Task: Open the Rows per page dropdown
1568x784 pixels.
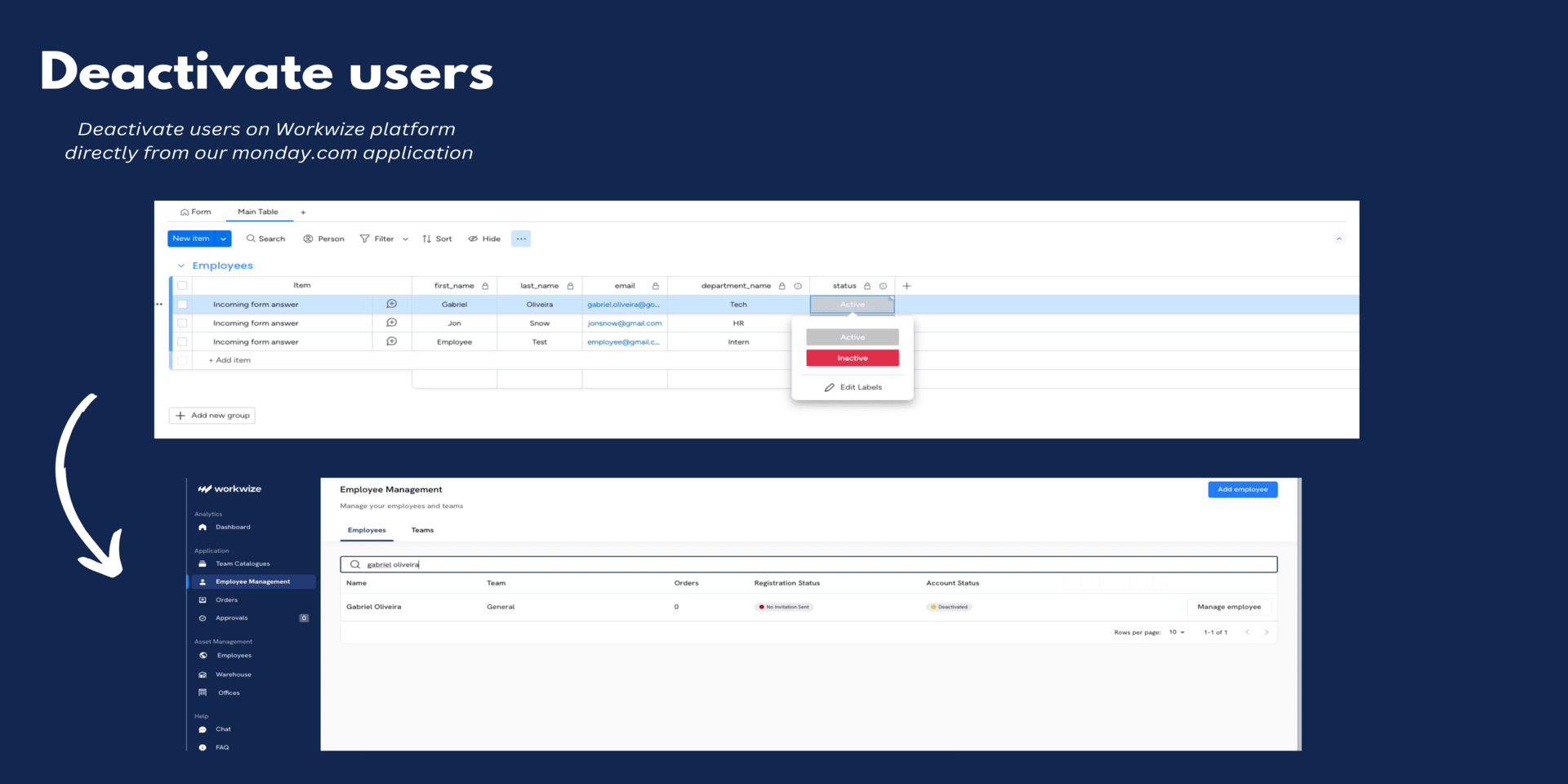Action: [x=1177, y=632]
